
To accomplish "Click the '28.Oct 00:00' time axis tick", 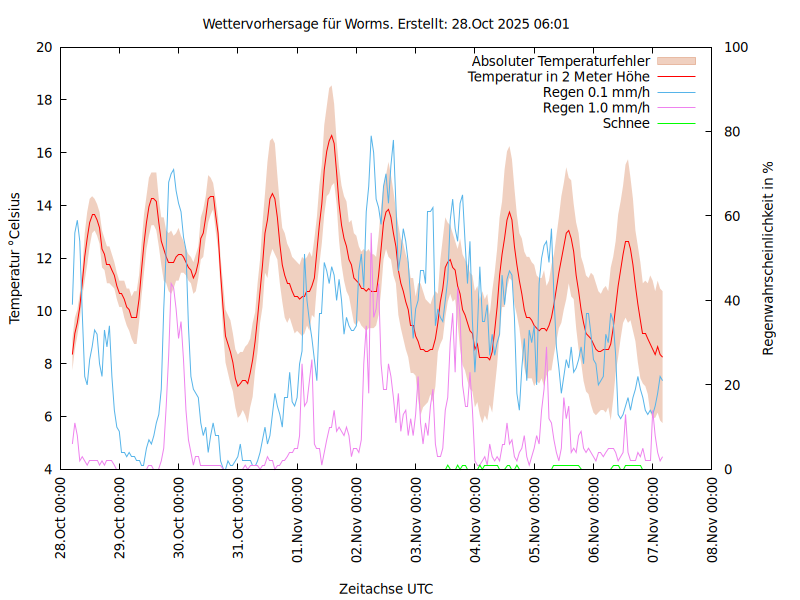I will tap(61, 519).
